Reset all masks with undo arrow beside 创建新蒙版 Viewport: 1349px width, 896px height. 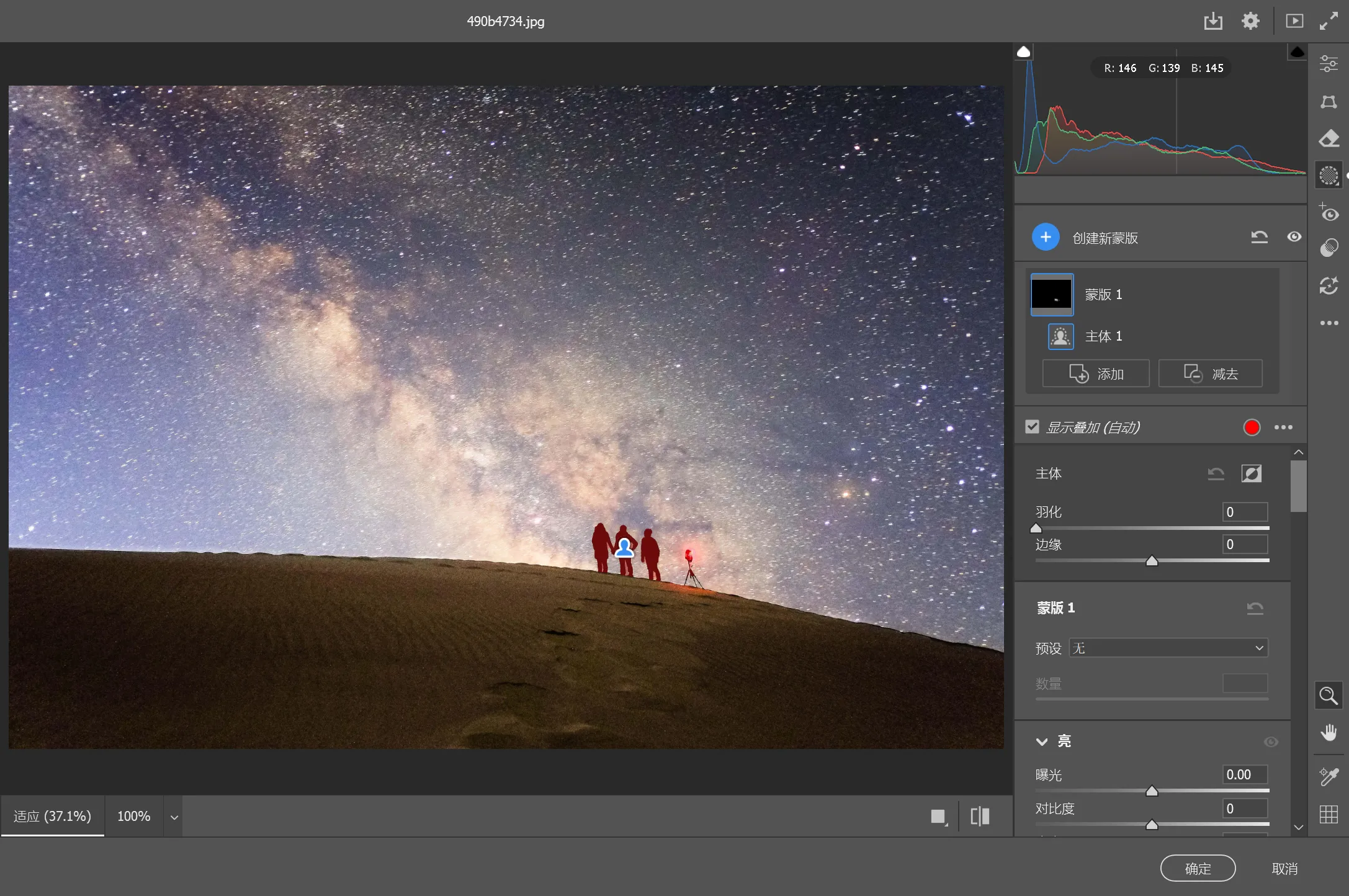click(1259, 237)
